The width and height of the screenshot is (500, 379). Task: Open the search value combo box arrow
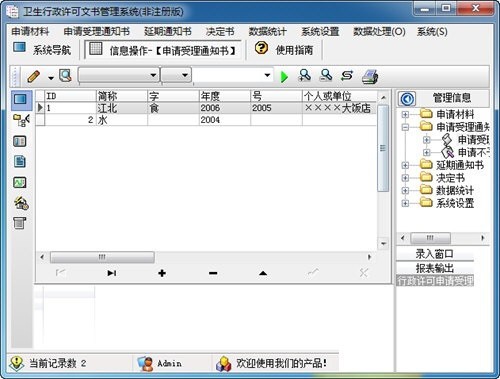pyautogui.click(x=267, y=75)
